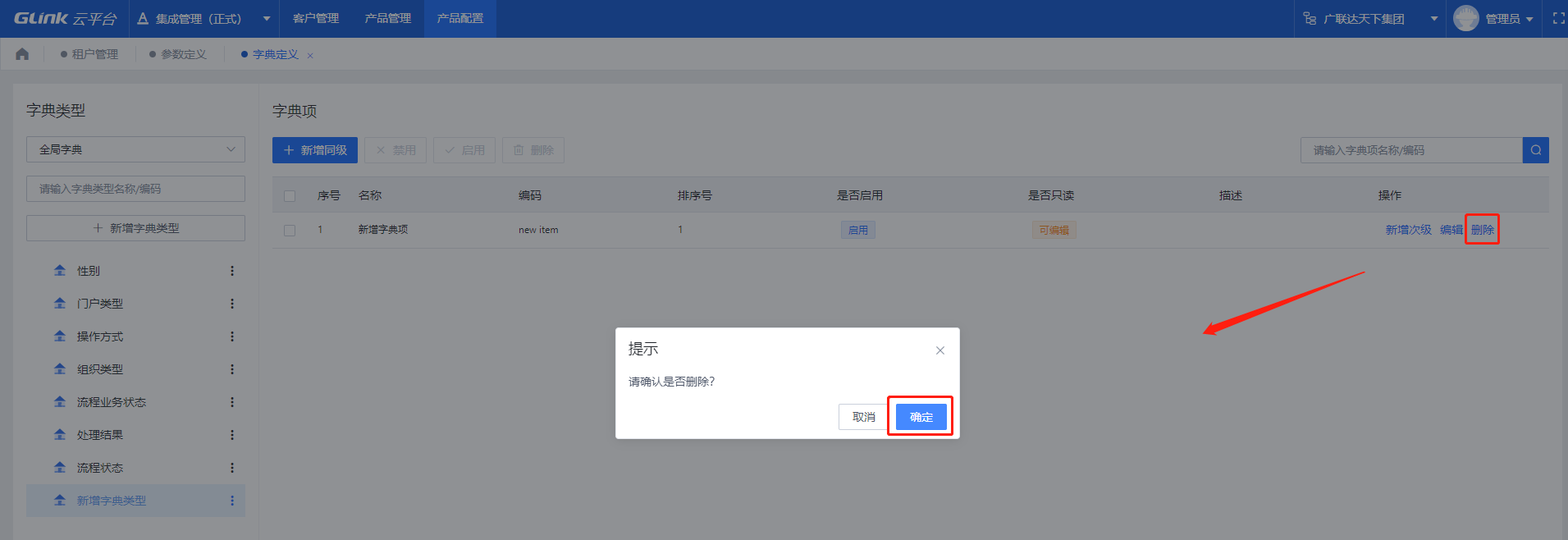The width and height of the screenshot is (1568, 540).
Task: Click the icon beside 门户类型
Action: pyautogui.click(x=60, y=304)
